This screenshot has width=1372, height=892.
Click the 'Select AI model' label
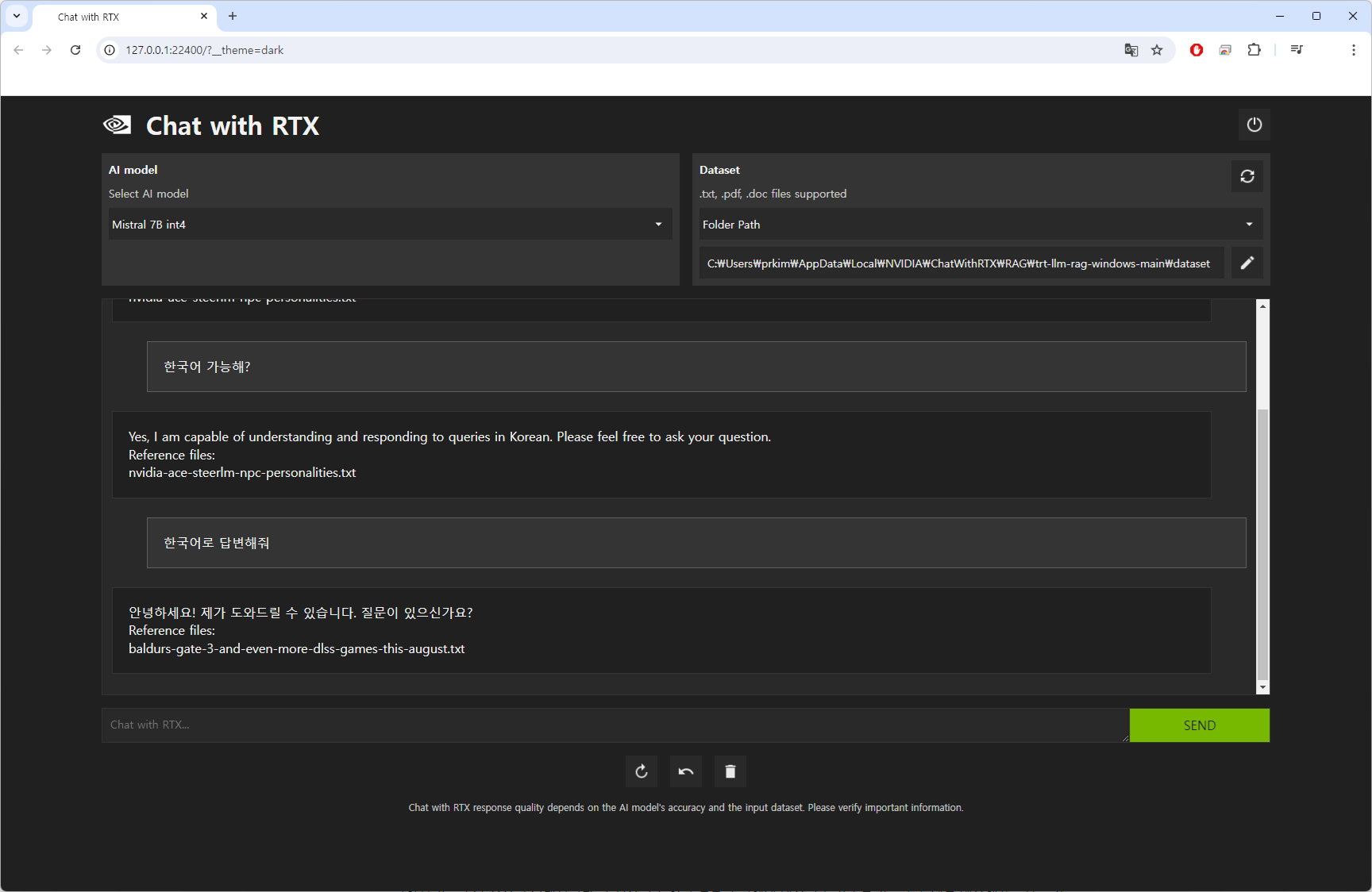pos(148,194)
